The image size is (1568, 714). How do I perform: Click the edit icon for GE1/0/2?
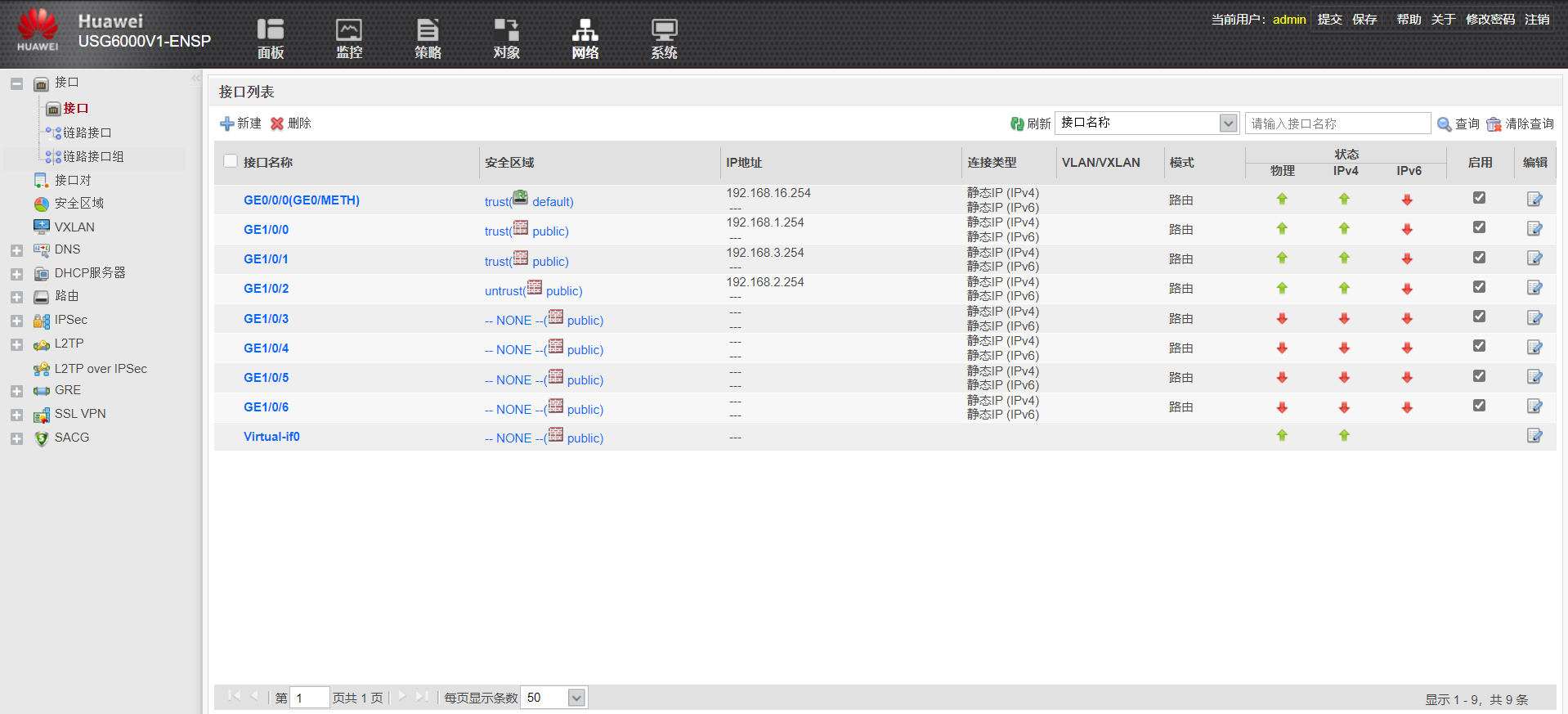1534,288
